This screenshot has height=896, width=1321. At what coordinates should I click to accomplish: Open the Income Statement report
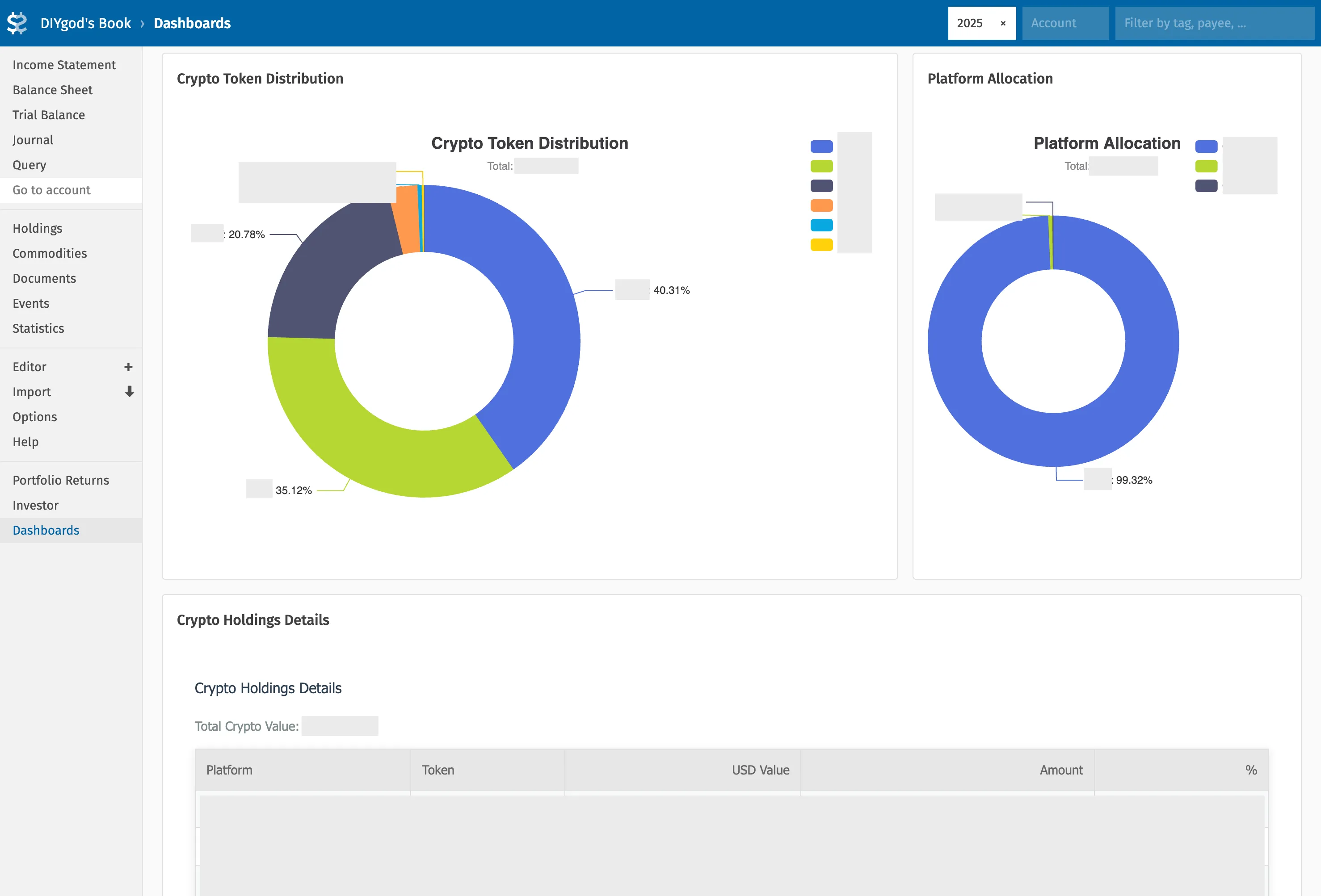click(x=63, y=65)
